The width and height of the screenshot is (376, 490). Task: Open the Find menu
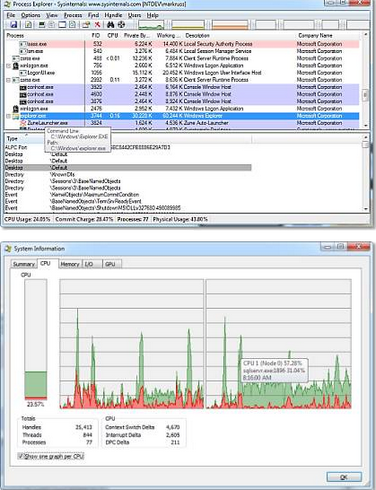pyautogui.click(x=93, y=15)
